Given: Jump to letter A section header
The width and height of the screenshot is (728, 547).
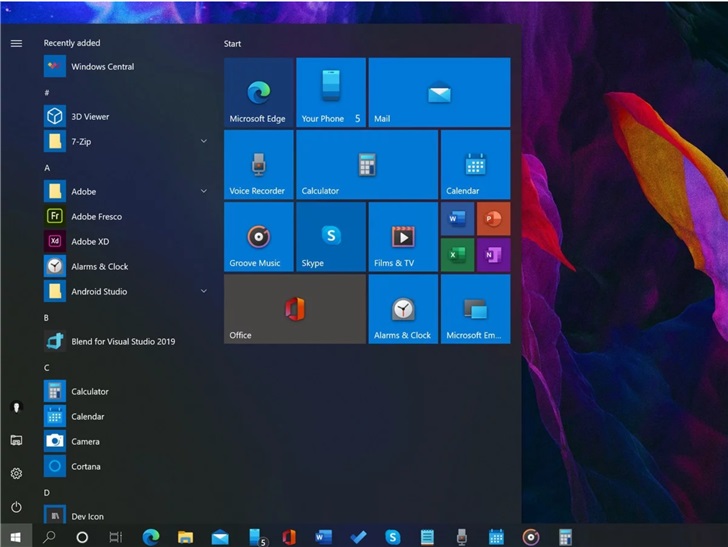Looking at the screenshot, I should pos(47,168).
